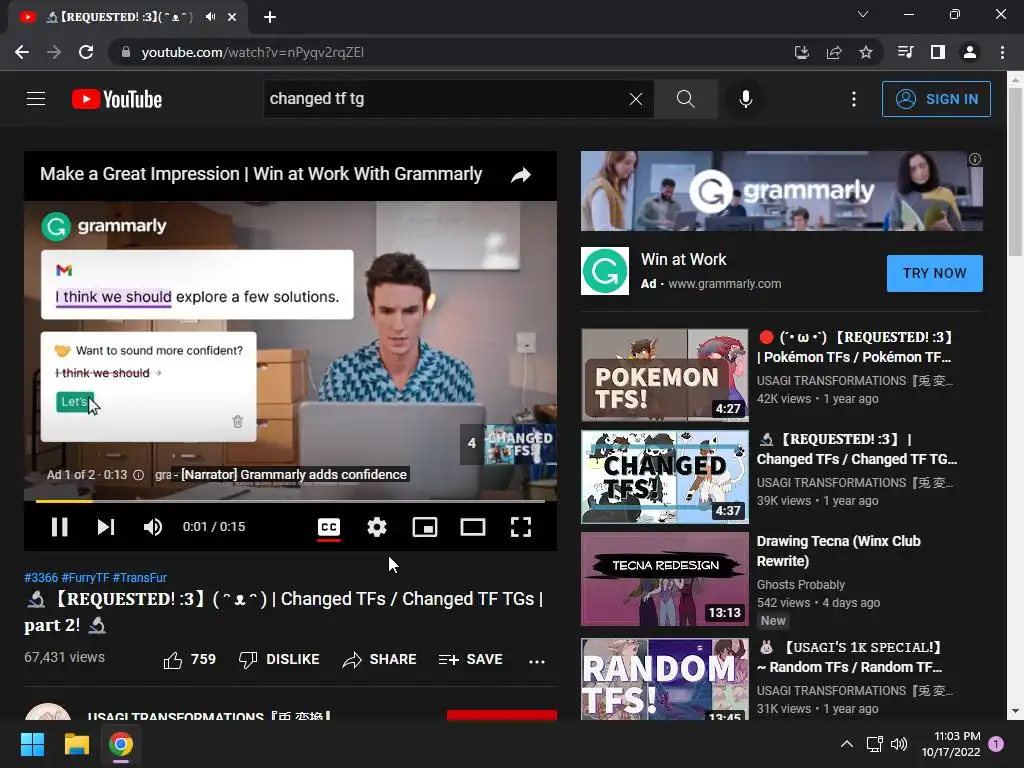Screen dimensions: 1024x768
Task: Click the SHARE button below video
Action: [x=379, y=660]
